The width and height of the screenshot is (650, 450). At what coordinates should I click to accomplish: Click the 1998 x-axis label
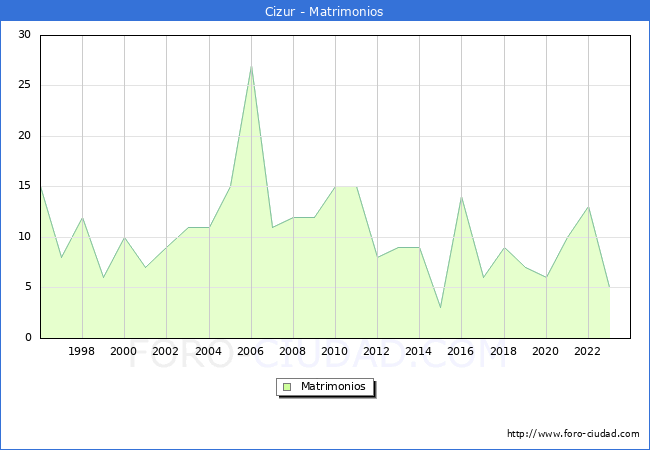82,351
